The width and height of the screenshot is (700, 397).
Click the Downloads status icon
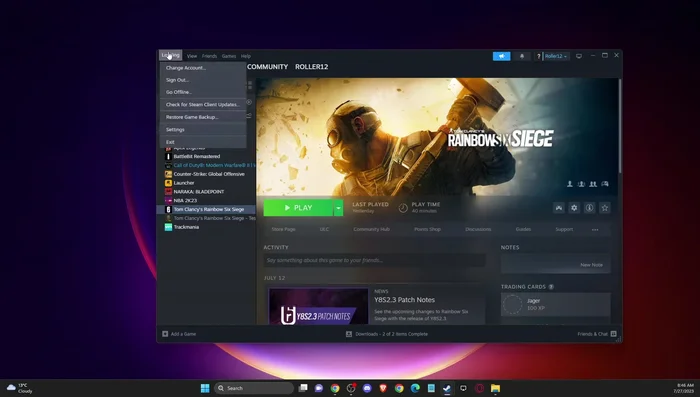point(349,334)
